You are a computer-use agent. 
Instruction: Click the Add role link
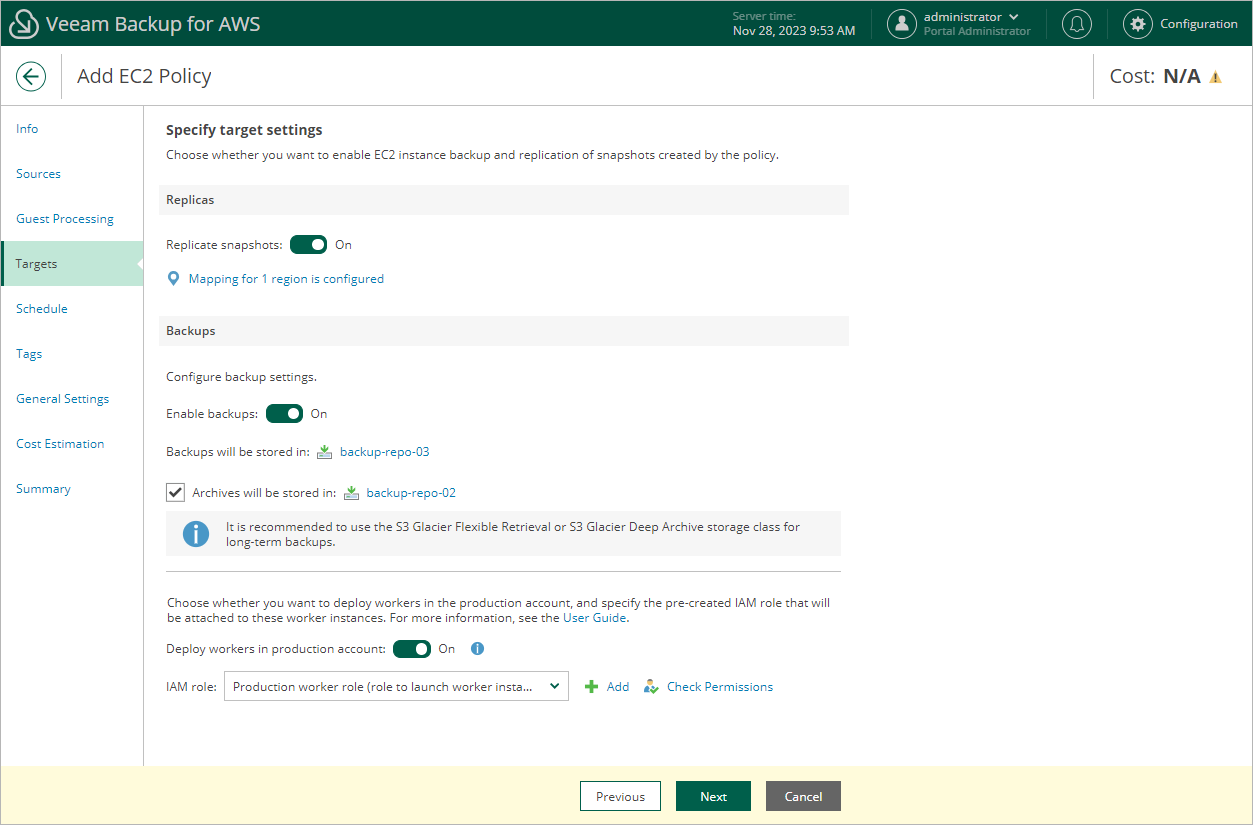(x=618, y=687)
